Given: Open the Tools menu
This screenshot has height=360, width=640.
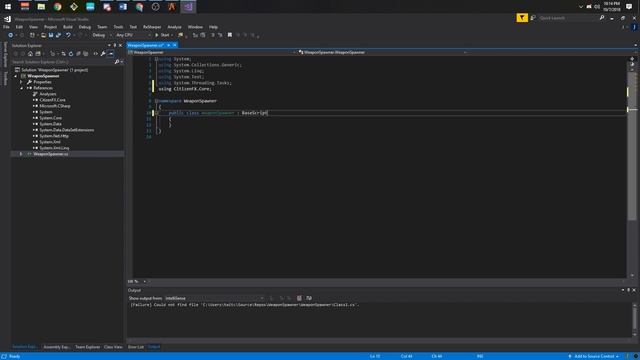Looking at the screenshot, I should pos(118,27).
